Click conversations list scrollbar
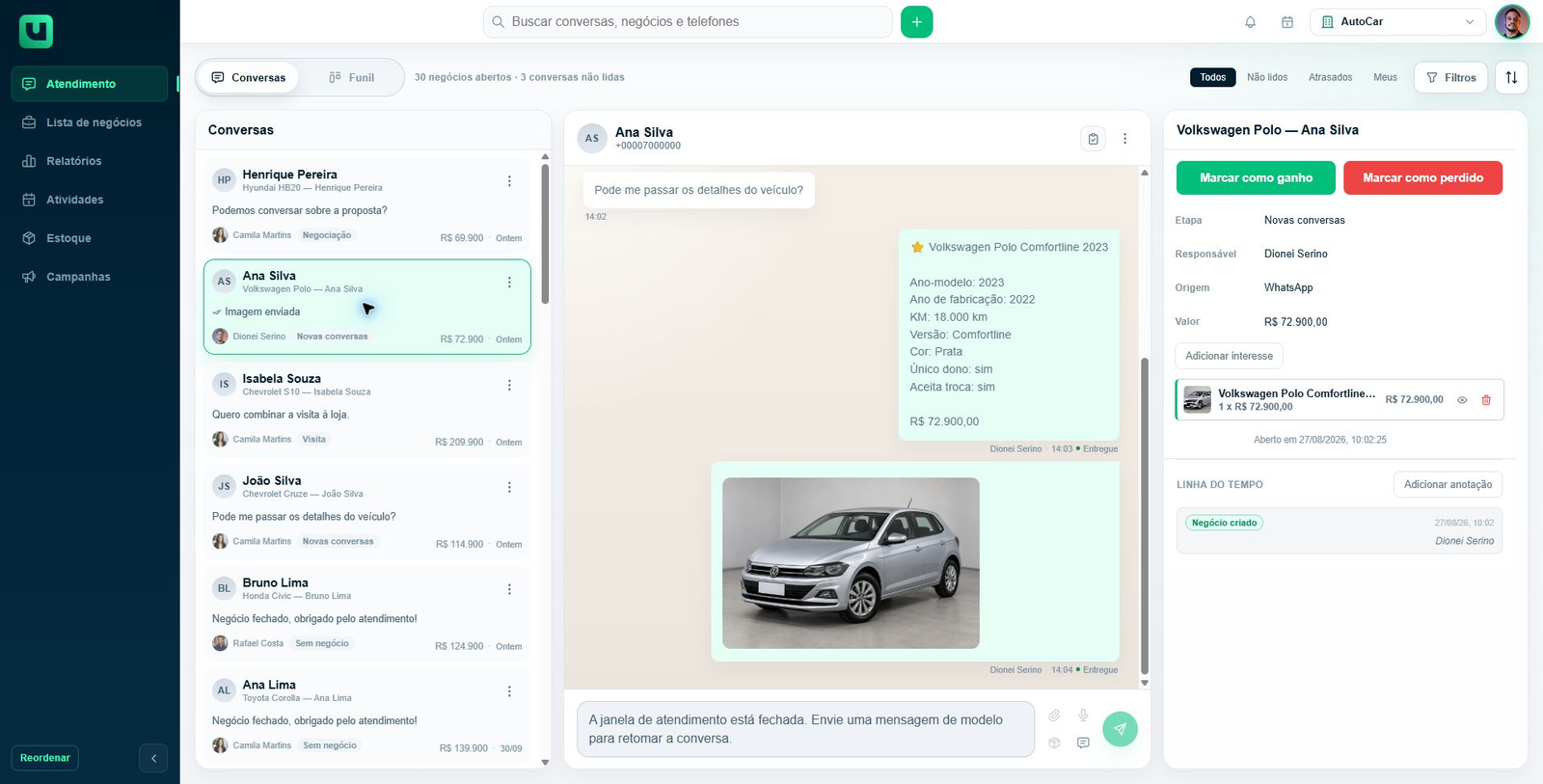This screenshot has width=1543, height=784. [545, 234]
